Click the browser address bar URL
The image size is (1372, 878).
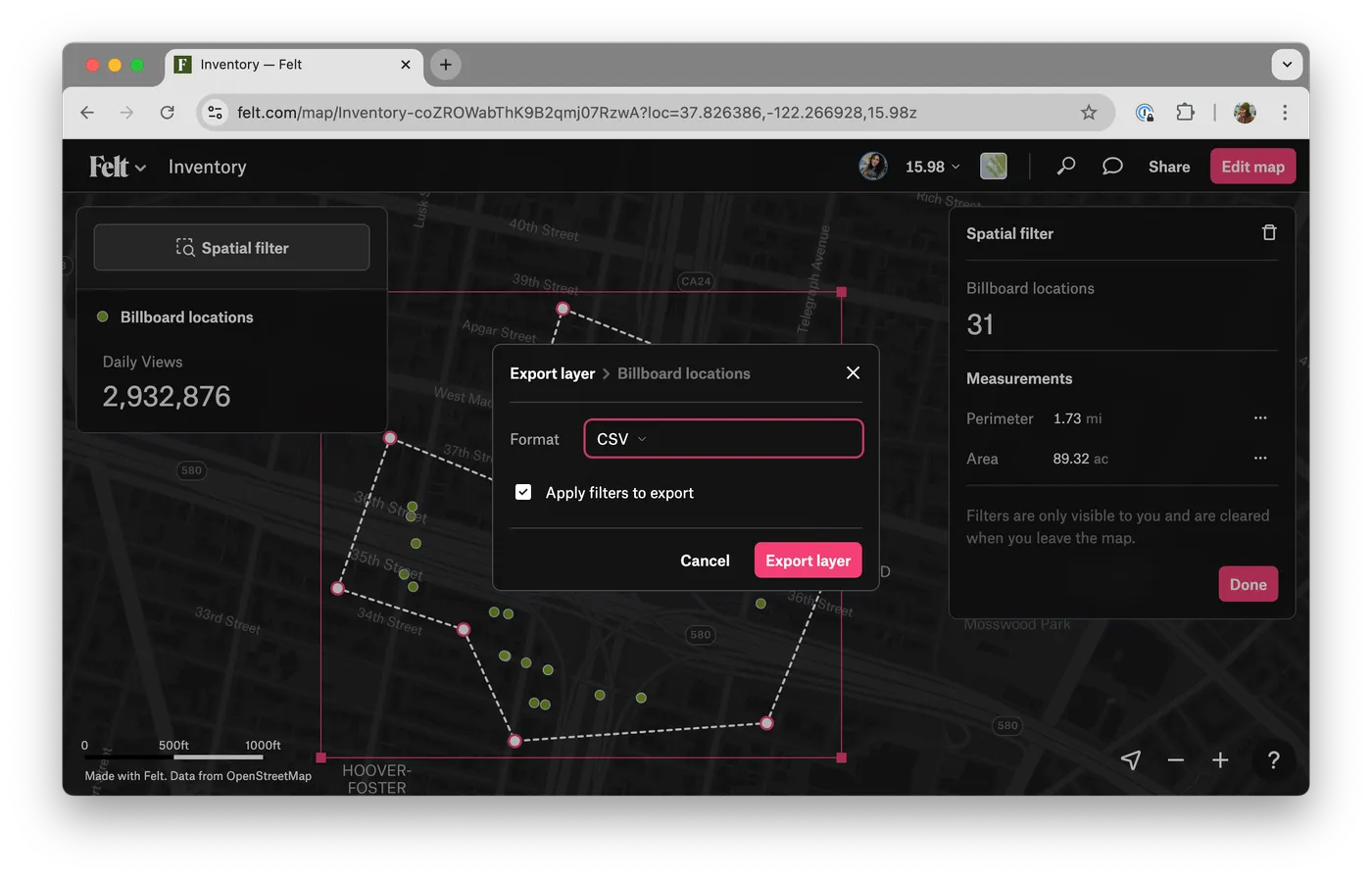(577, 113)
